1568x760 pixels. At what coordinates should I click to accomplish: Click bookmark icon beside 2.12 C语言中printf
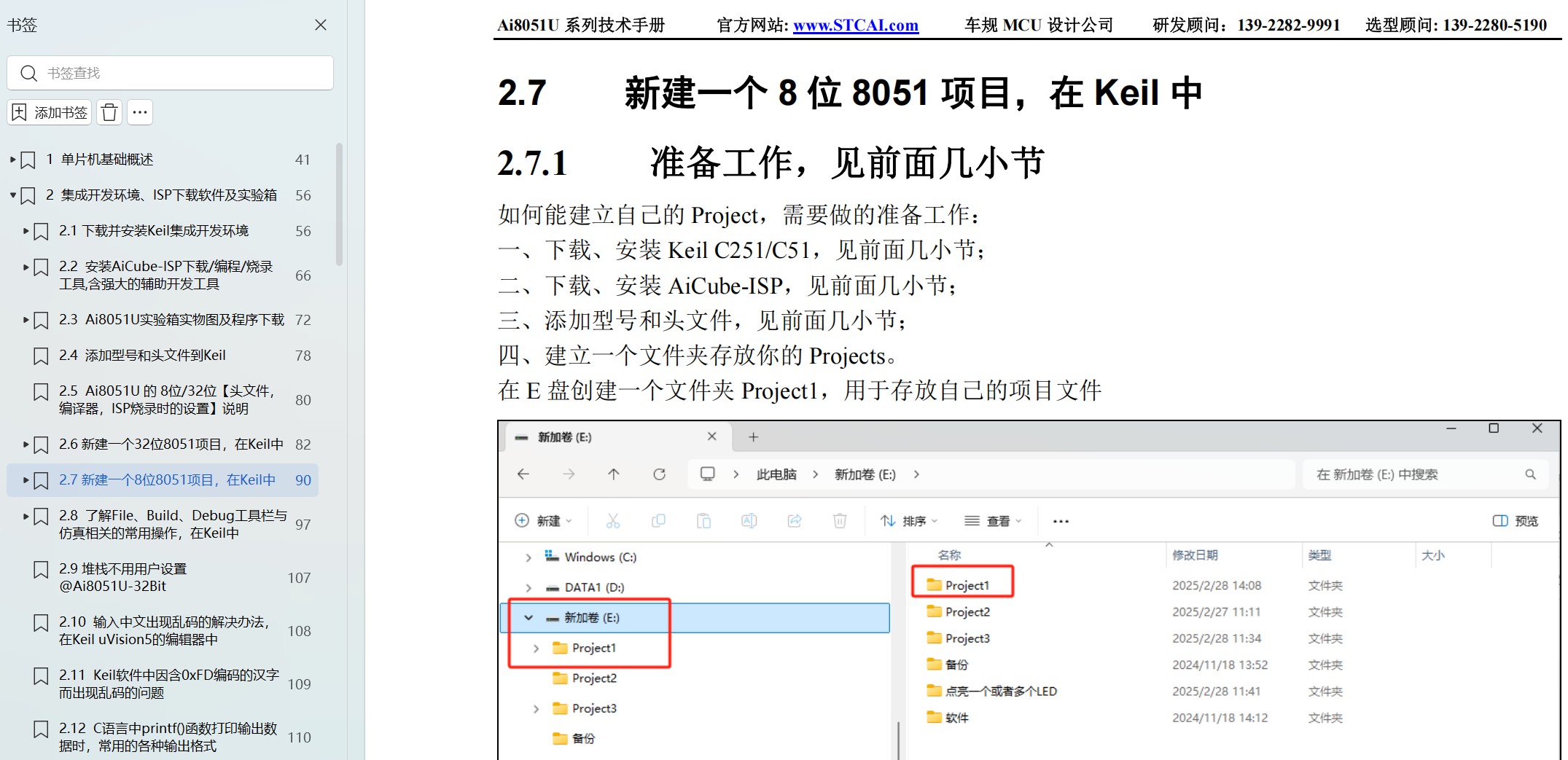pos(42,729)
